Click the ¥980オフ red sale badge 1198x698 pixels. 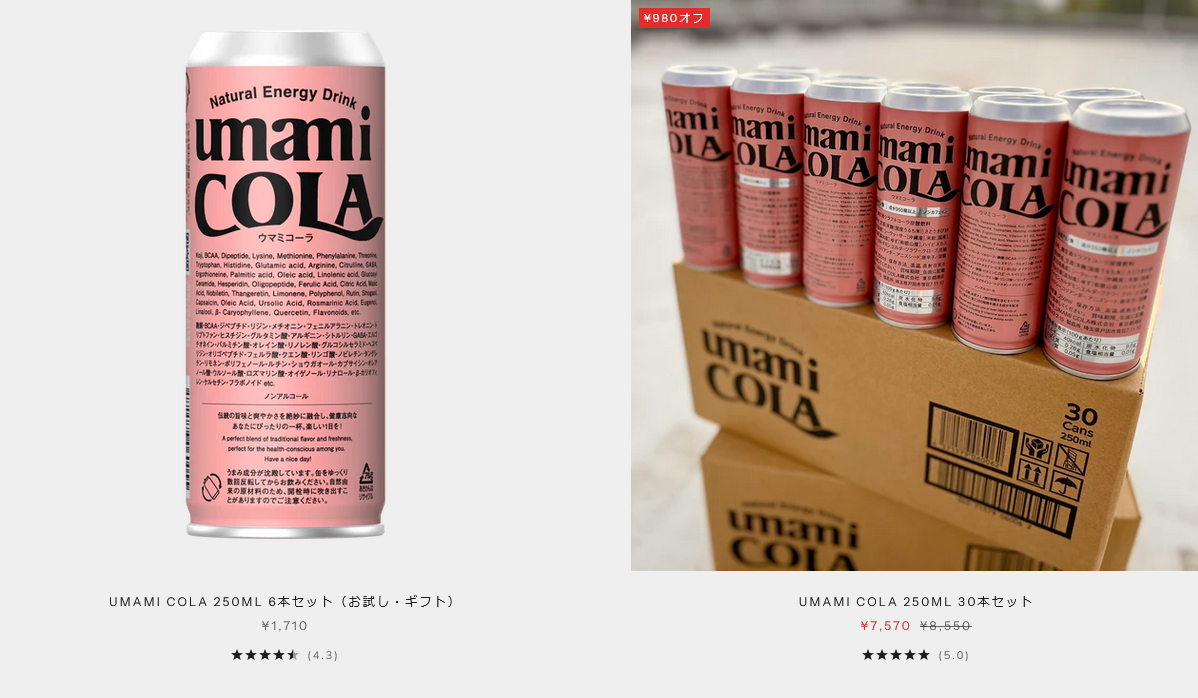coord(675,18)
